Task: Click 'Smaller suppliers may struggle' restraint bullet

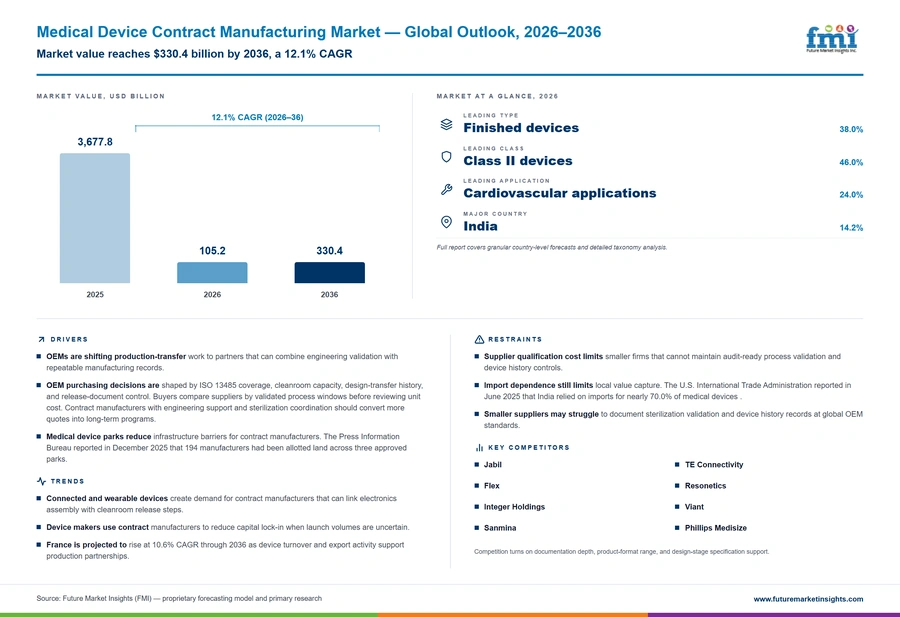Action: 541,414
